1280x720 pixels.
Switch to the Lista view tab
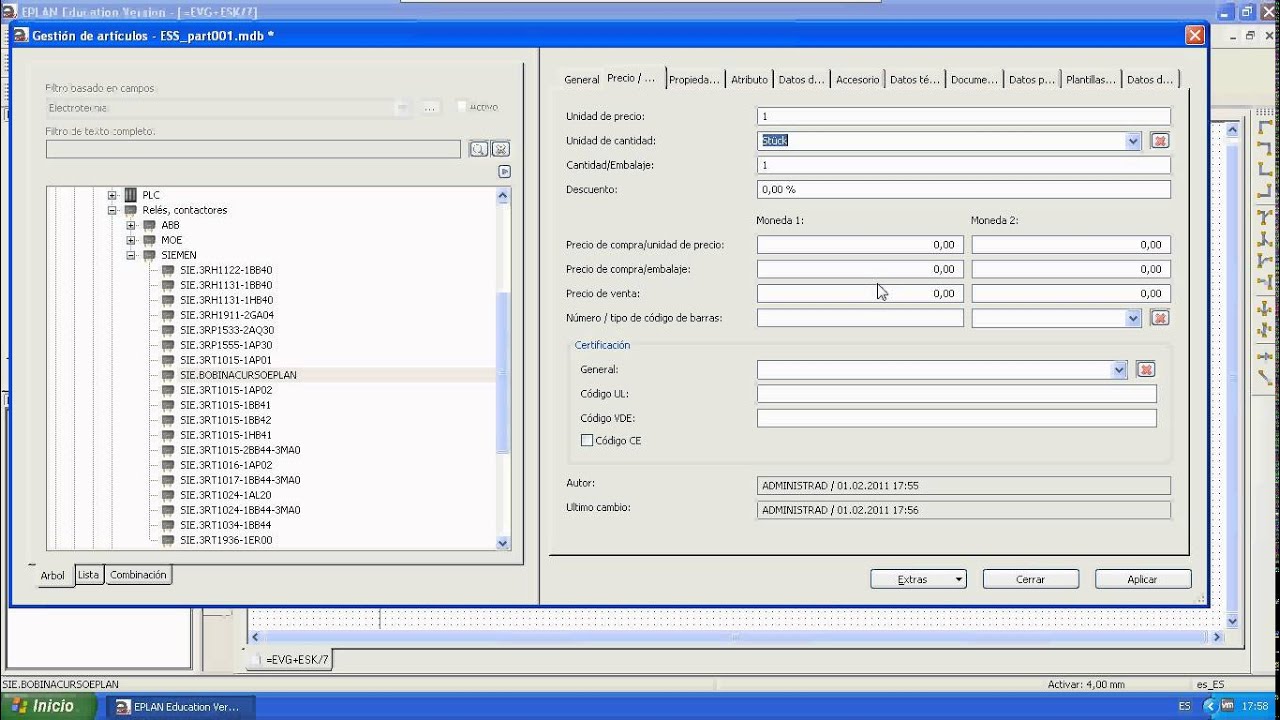(x=89, y=575)
